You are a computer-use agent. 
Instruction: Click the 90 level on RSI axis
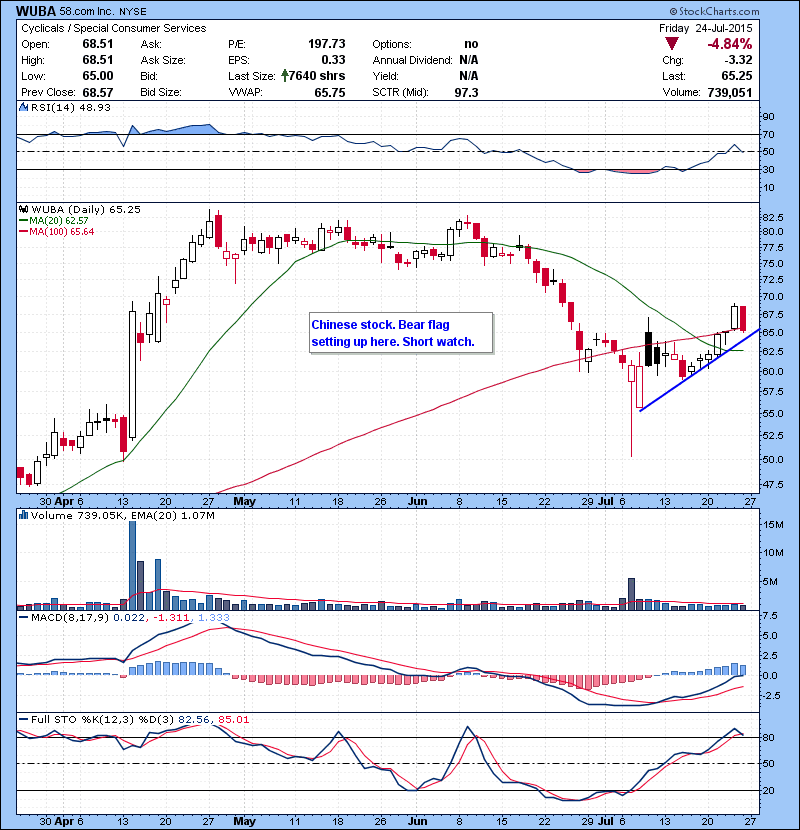(x=768, y=116)
